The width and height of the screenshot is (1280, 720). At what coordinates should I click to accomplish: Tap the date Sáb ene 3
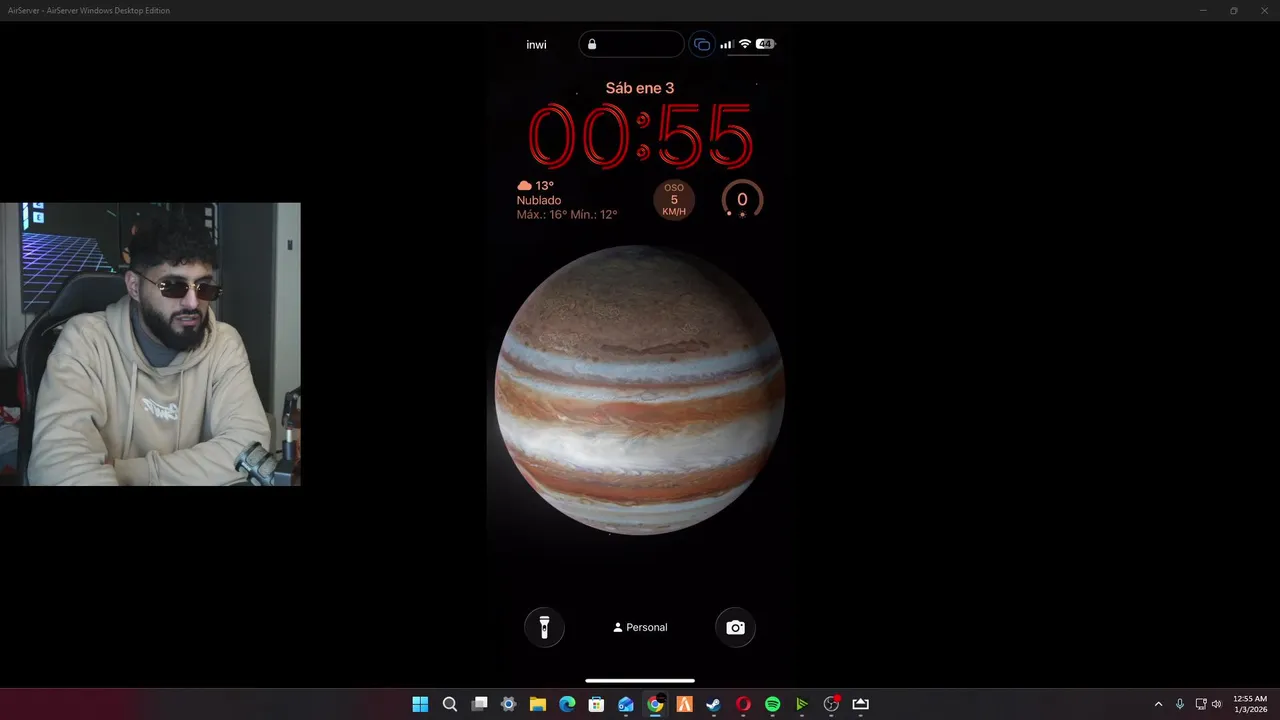pyautogui.click(x=640, y=88)
